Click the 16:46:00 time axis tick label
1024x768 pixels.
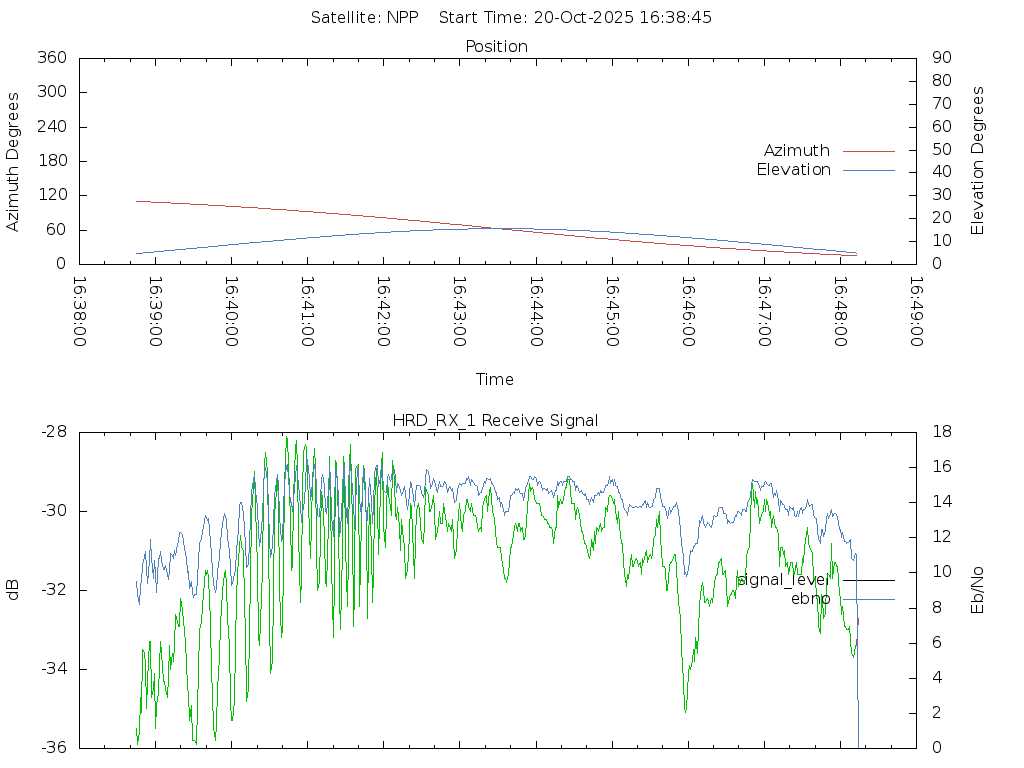[x=687, y=312]
